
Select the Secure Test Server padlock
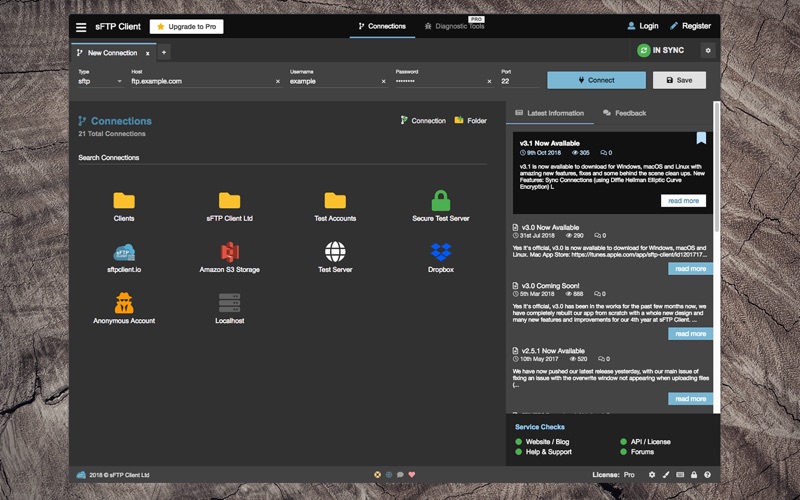click(440, 201)
